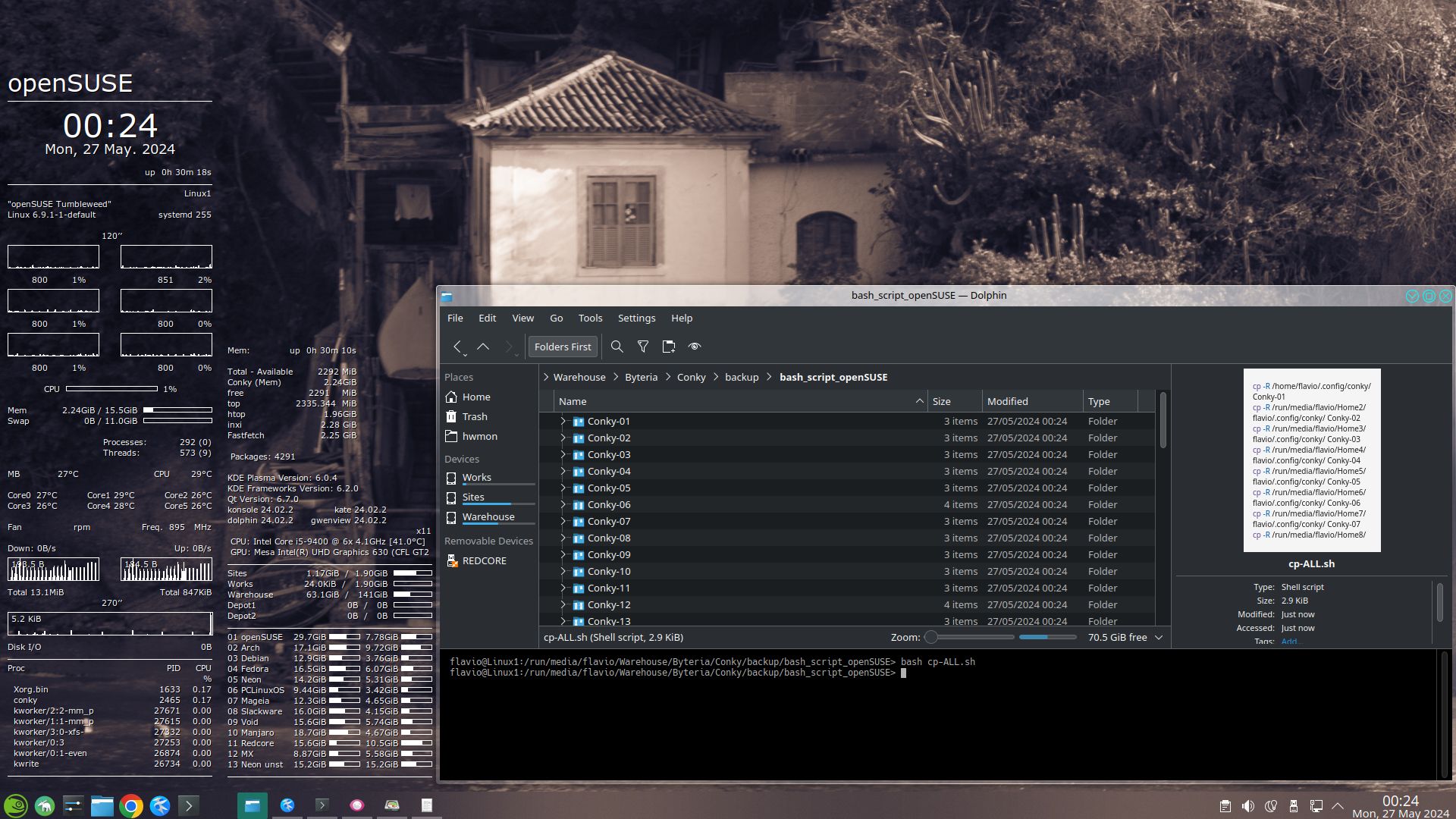Open the Tools menu
This screenshot has width=1456, height=819.
pos(591,318)
